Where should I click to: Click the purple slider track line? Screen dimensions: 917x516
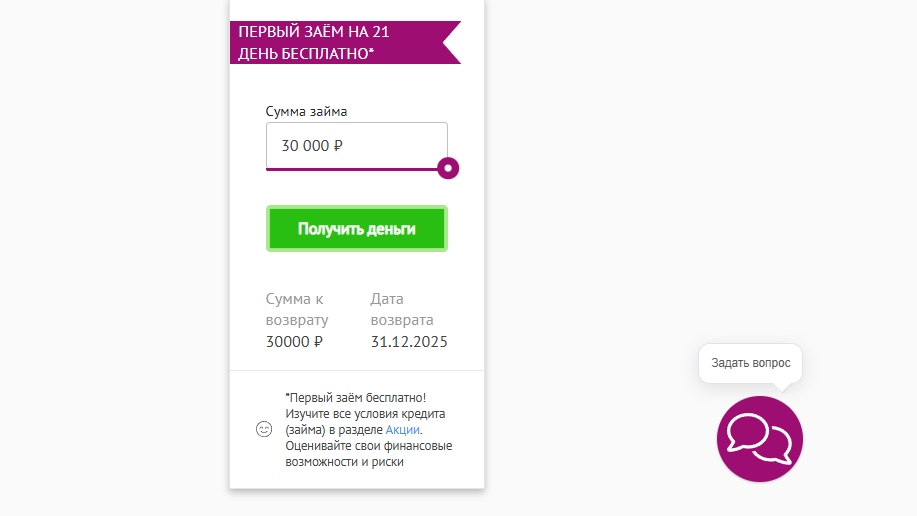(x=350, y=169)
